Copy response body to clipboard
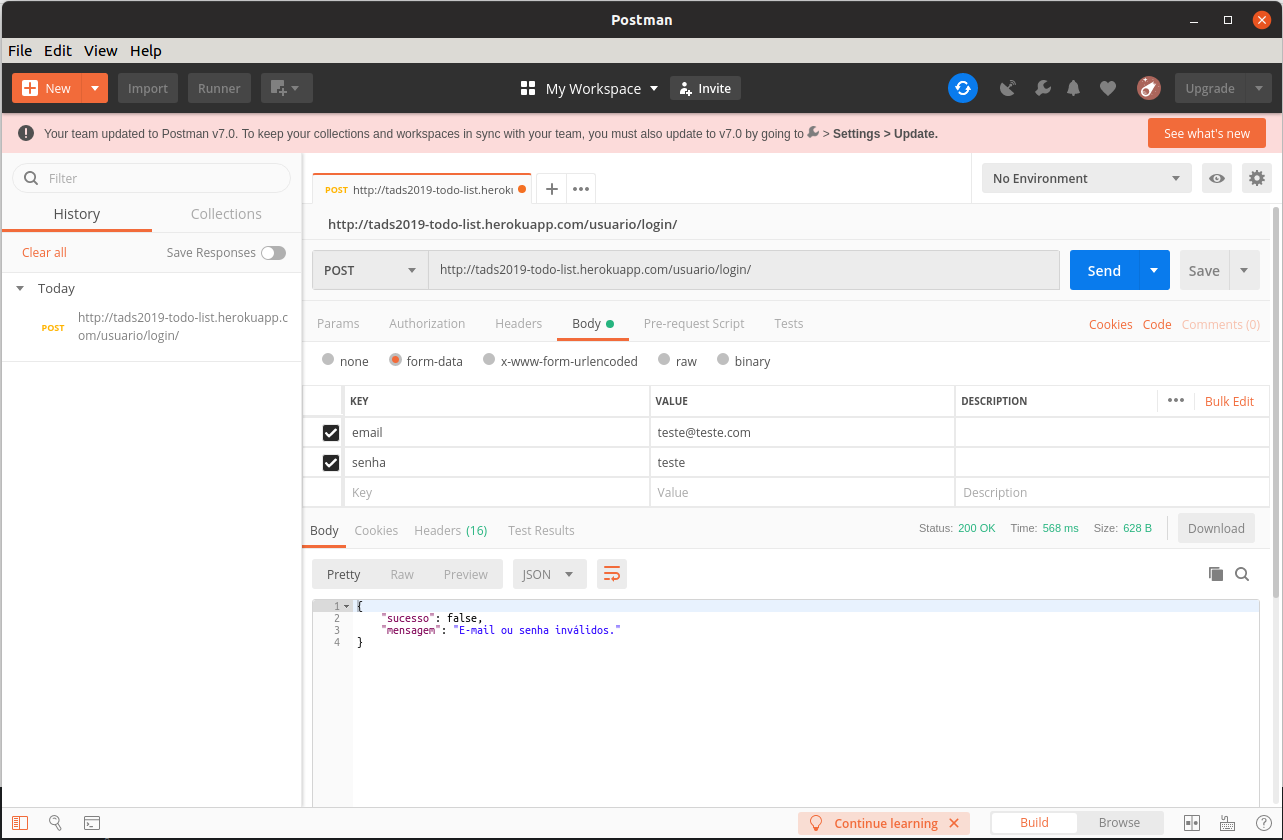Viewport: 1283px width, 840px height. click(1216, 574)
